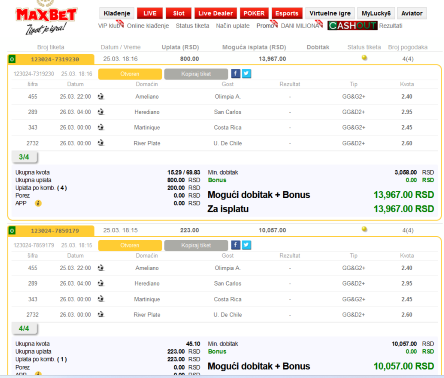Click yellow status dot of ticket 123024-7319230
The width and height of the screenshot is (444, 378).
click(364, 58)
